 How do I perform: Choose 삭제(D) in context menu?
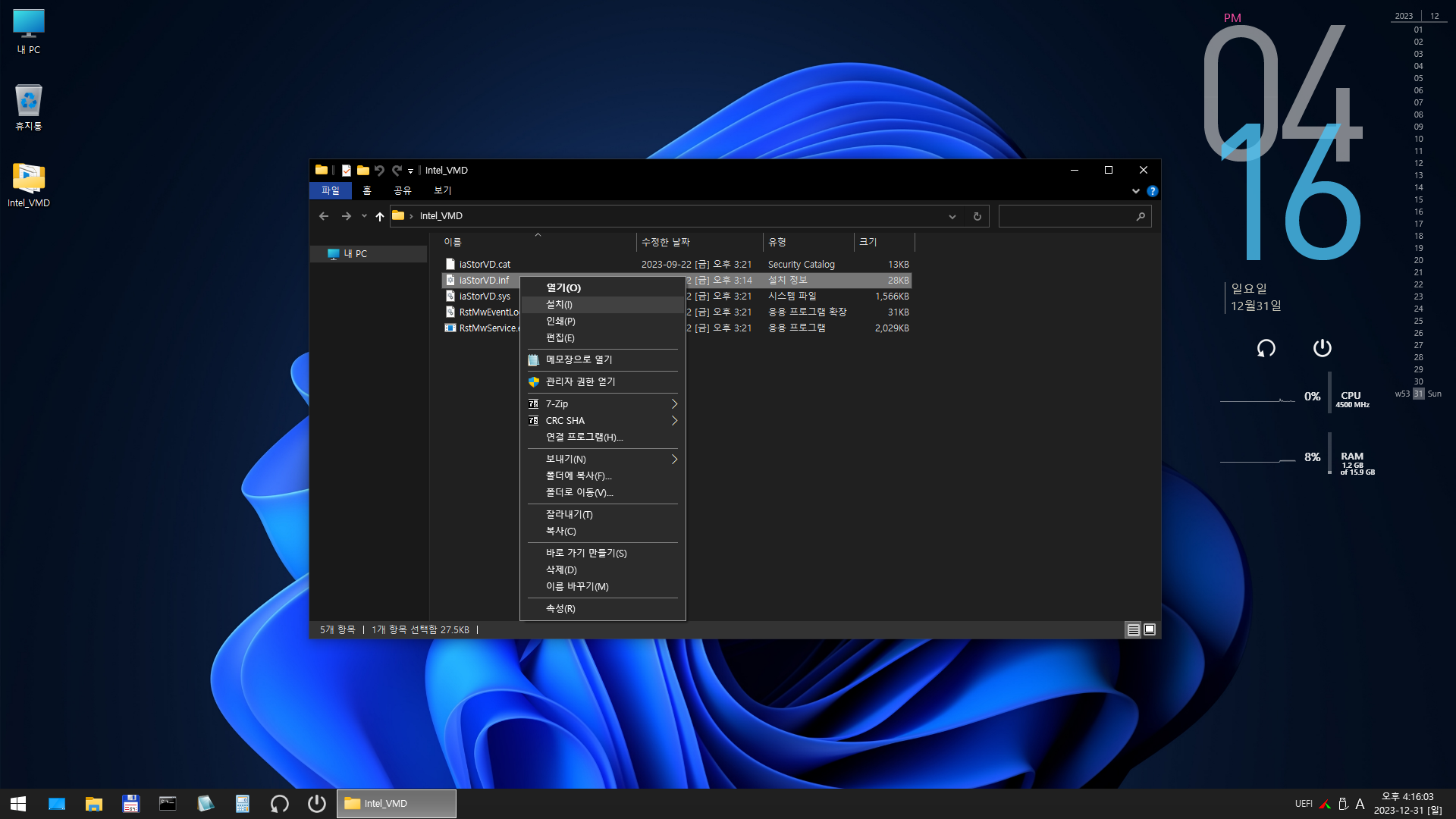[x=603, y=570]
